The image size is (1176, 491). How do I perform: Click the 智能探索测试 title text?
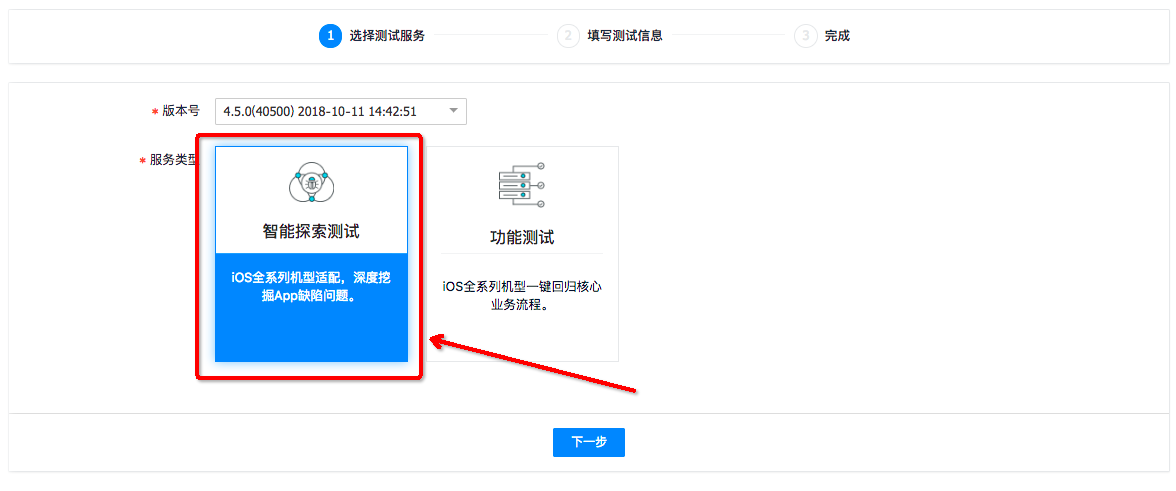[x=311, y=232]
